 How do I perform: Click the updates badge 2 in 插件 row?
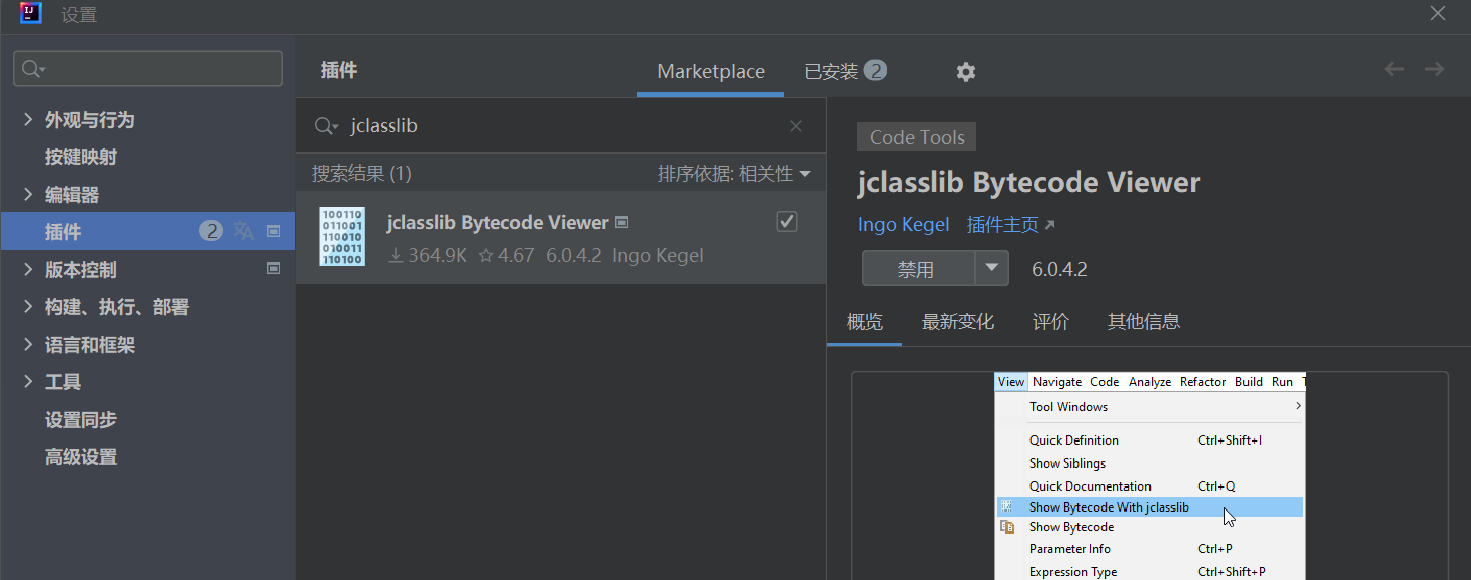[x=211, y=232]
